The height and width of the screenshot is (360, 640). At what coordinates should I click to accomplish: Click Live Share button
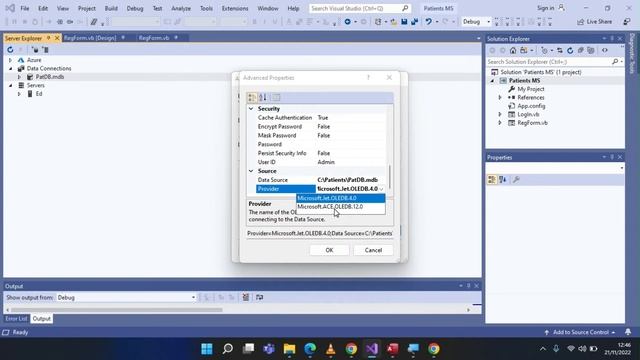[x=595, y=22]
